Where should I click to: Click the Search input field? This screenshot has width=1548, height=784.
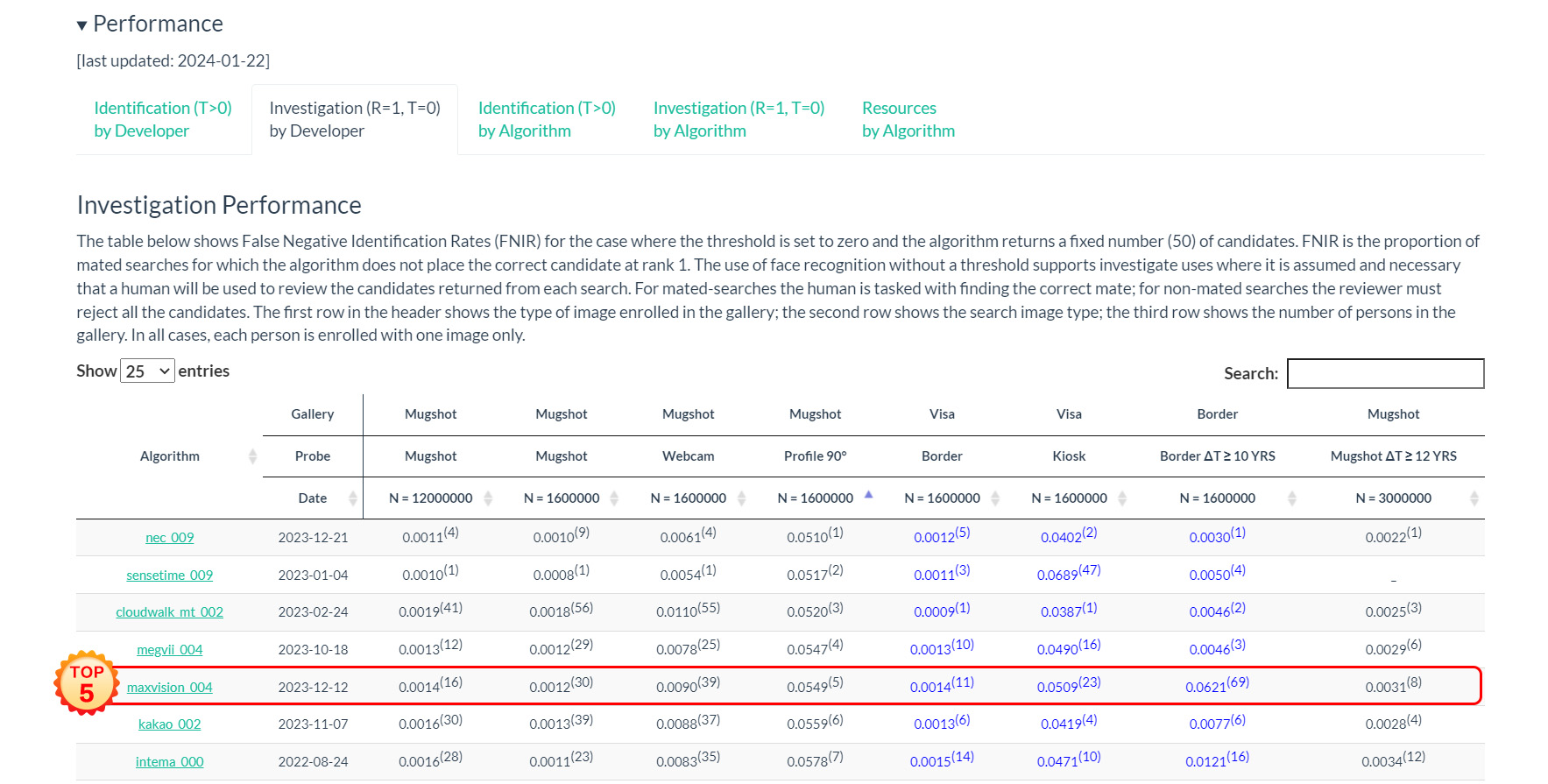tap(1384, 373)
